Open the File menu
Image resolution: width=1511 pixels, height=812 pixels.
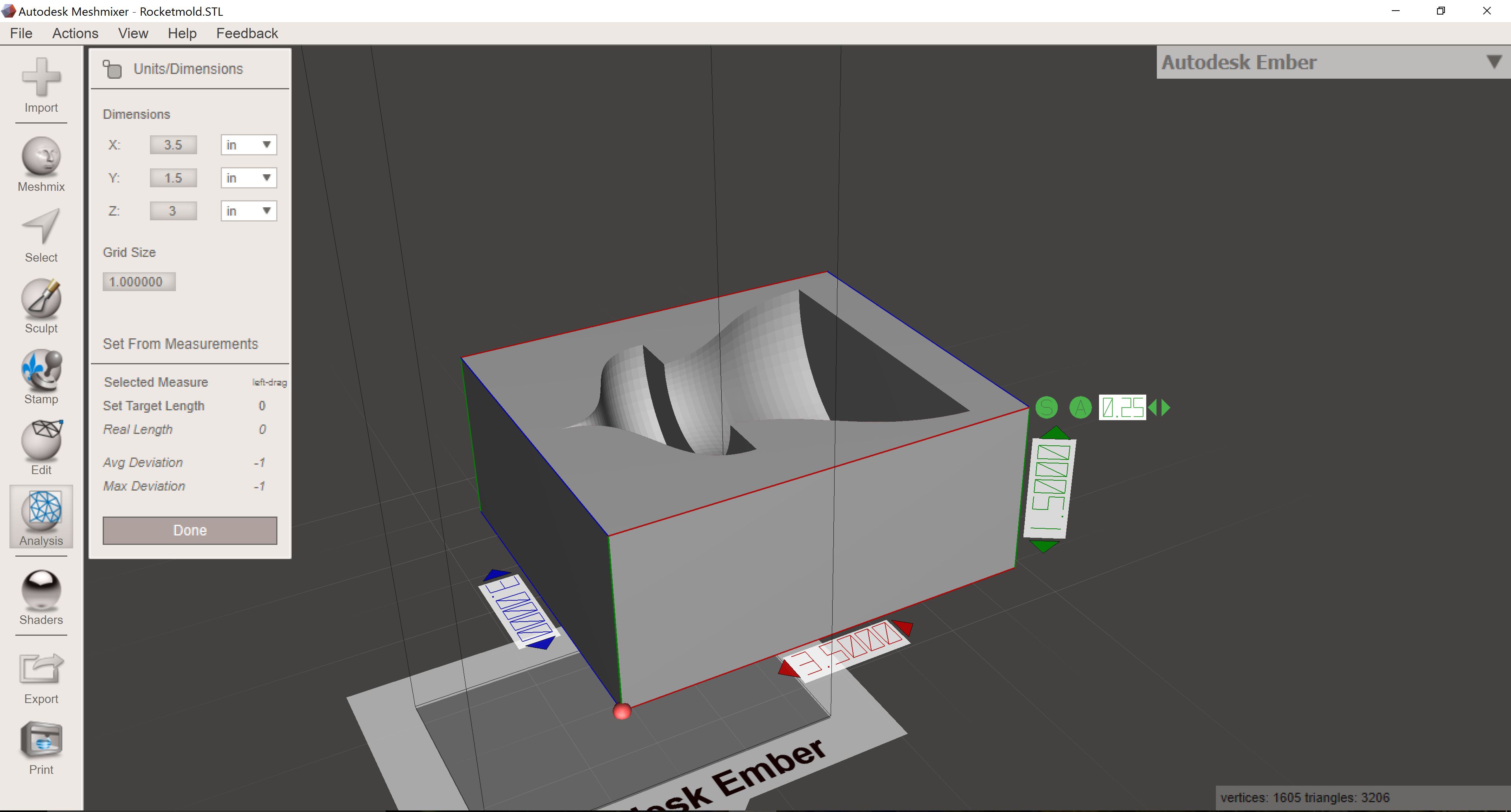(x=21, y=33)
